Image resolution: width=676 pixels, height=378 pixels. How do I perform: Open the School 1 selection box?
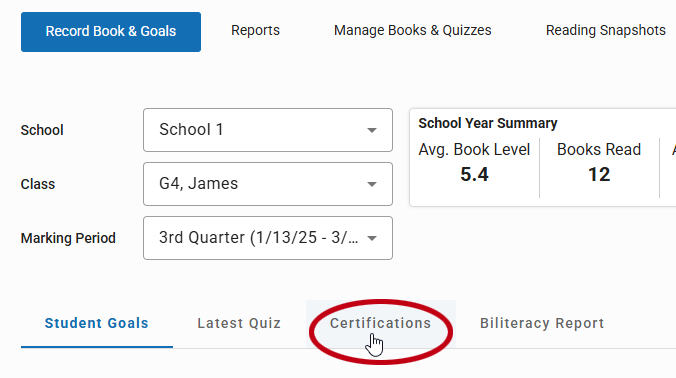[268, 130]
